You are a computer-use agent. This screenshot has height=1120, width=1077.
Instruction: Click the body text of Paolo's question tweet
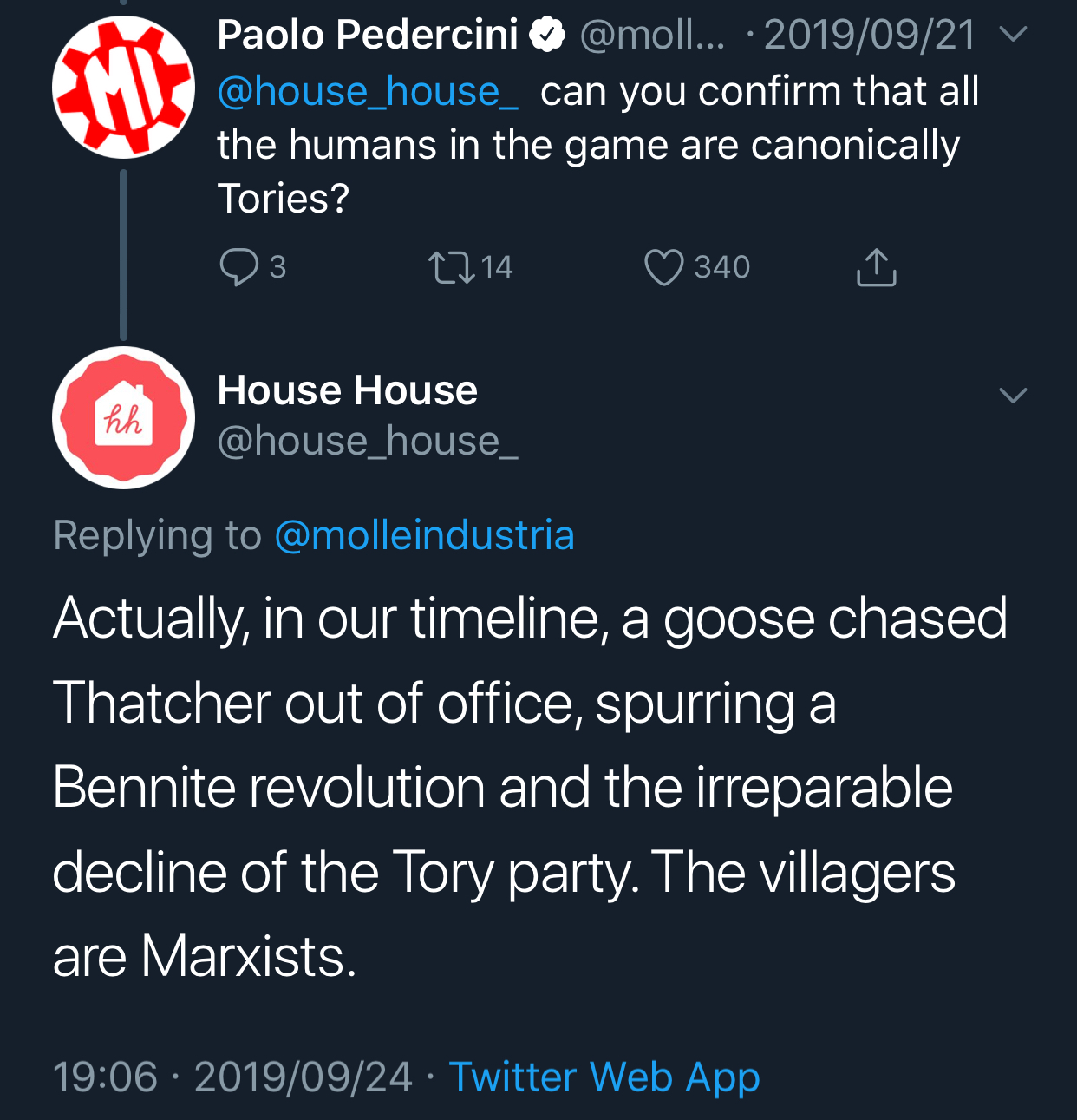(590, 145)
